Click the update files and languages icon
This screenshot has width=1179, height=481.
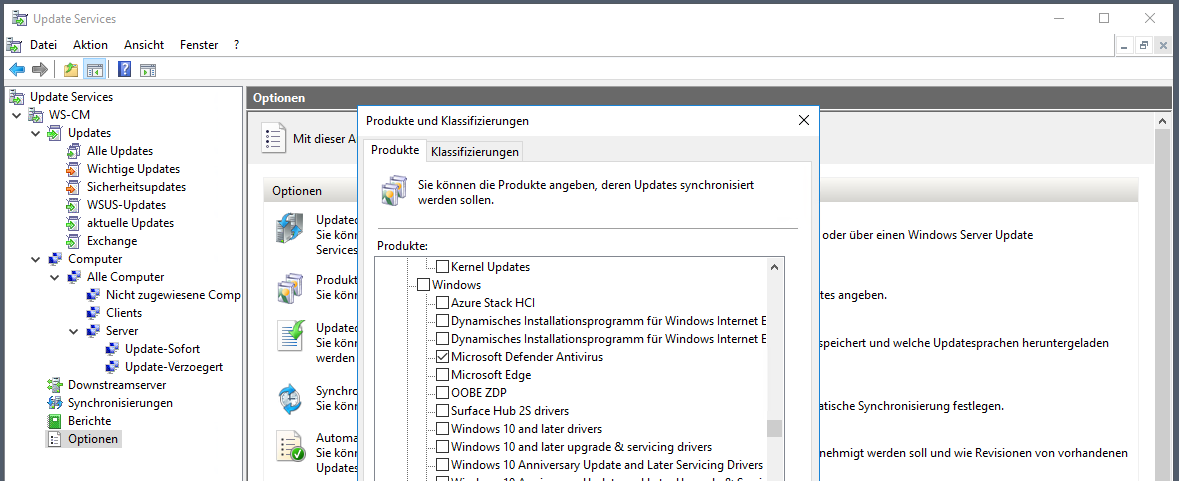289,335
